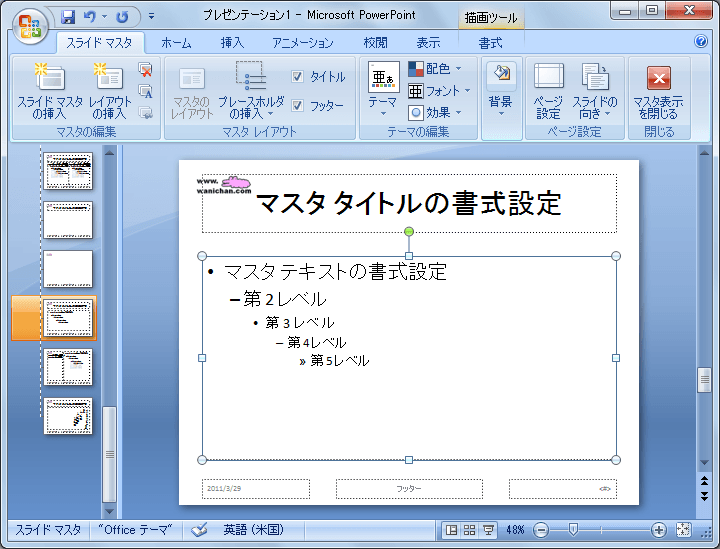Switch to the 書式 tab
Screen dimensions: 720x549
click(x=490, y=43)
